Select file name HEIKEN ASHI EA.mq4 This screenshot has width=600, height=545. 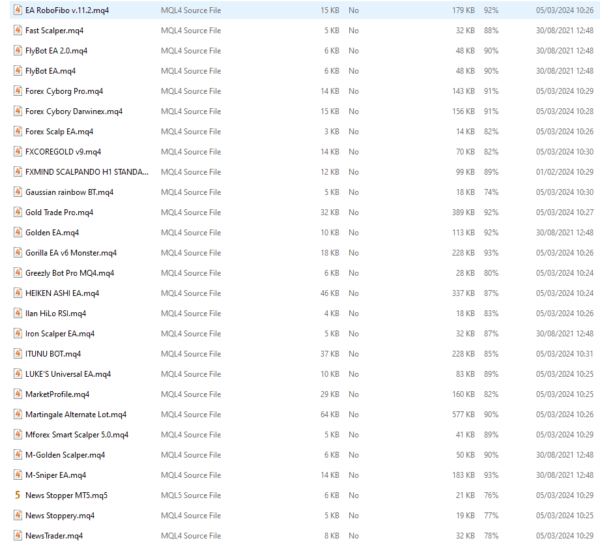click(62, 294)
